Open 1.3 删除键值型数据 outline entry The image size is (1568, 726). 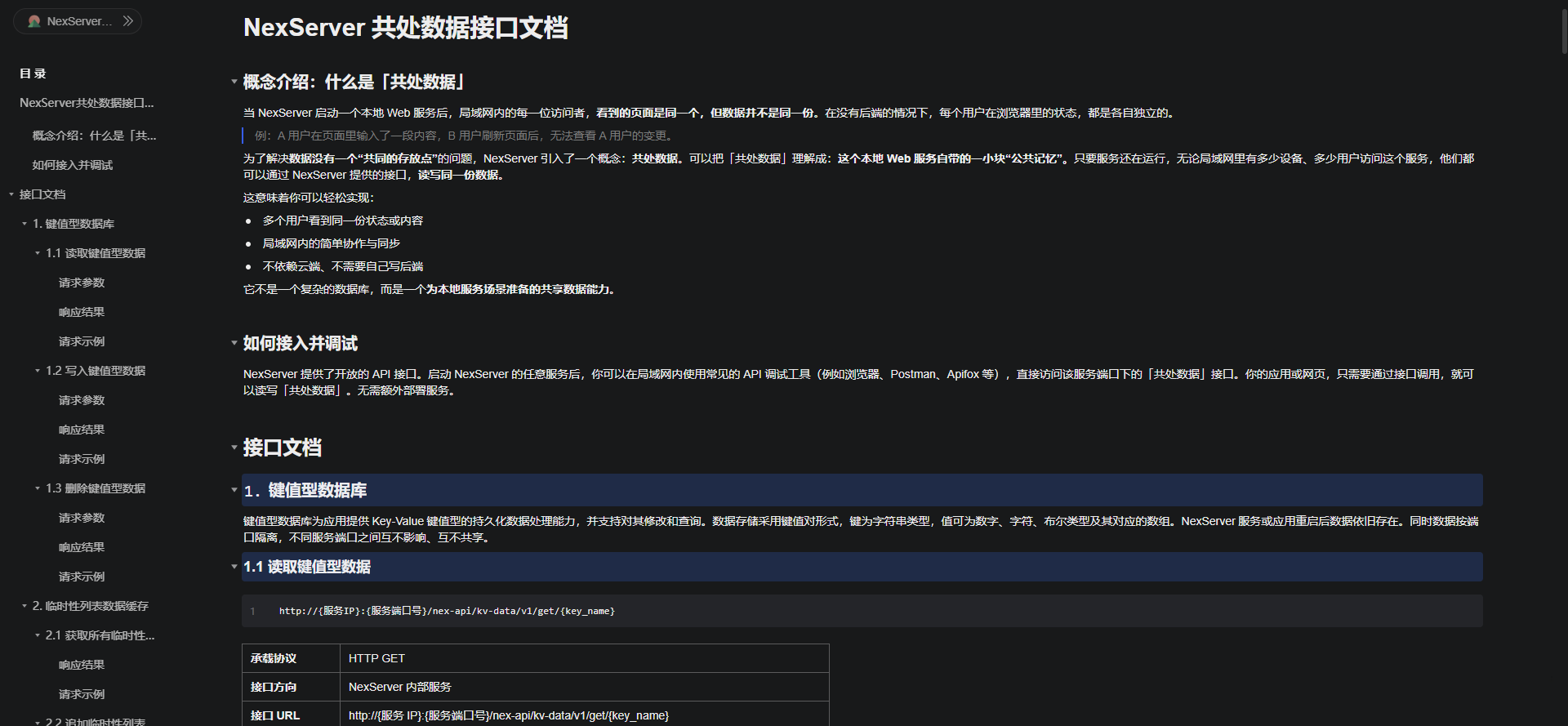click(x=96, y=488)
